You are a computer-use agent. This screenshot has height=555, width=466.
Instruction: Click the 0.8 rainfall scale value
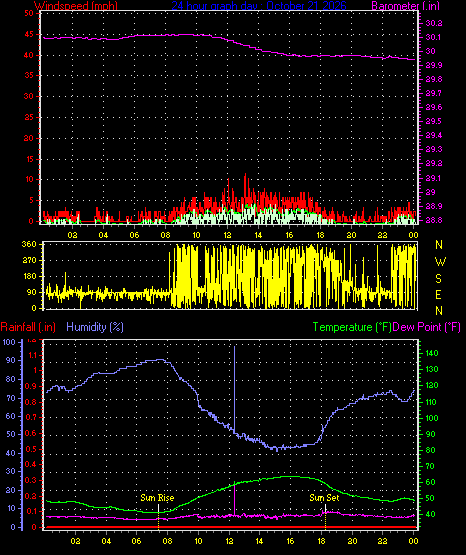[31, 402]
